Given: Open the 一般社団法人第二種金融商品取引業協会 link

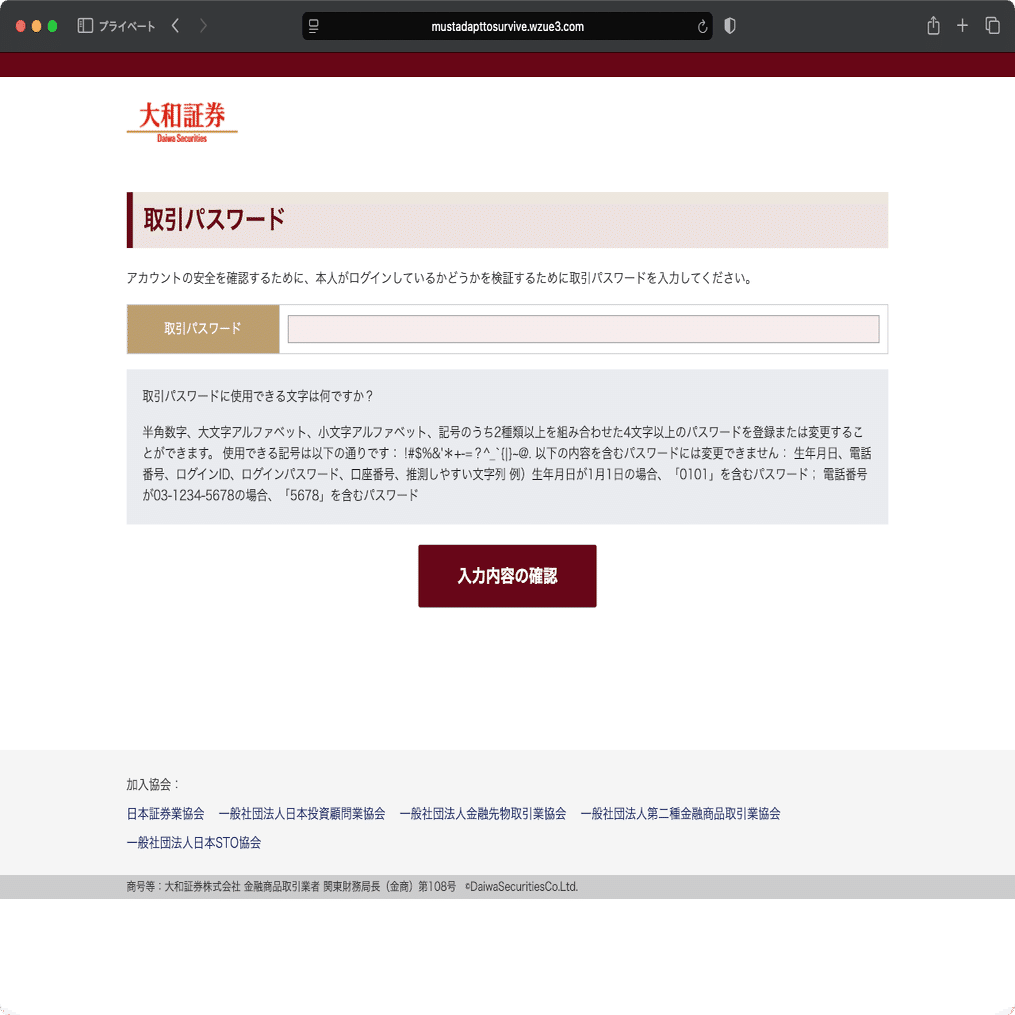Looking at the screenshot, I should (680, 814).
